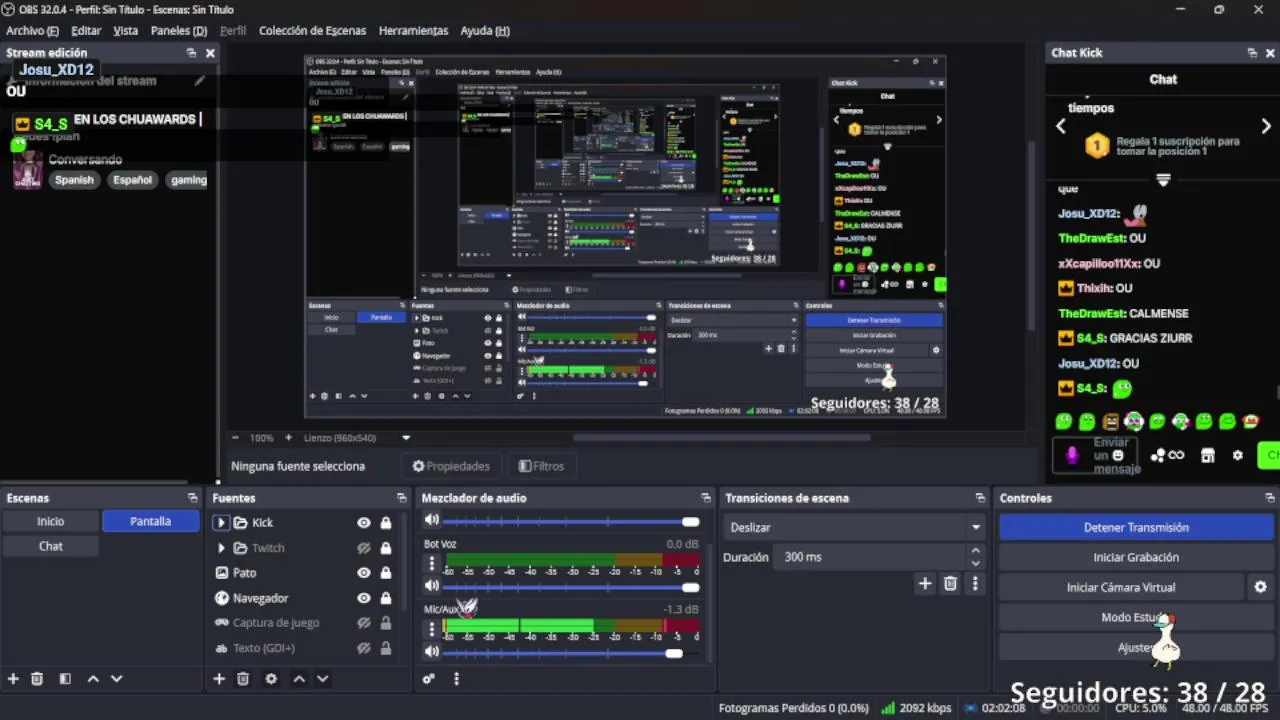Expand the Kick source group

pos(221,522)
